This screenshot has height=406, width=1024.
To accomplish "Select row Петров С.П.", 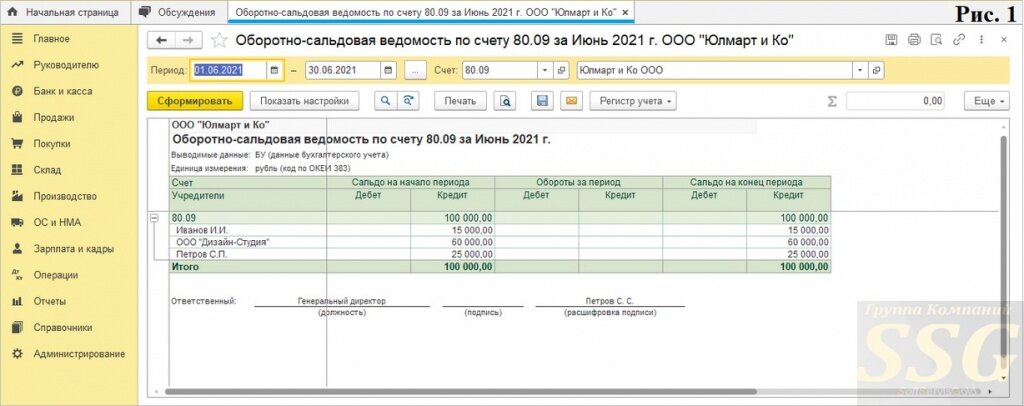I will (500, 254).
